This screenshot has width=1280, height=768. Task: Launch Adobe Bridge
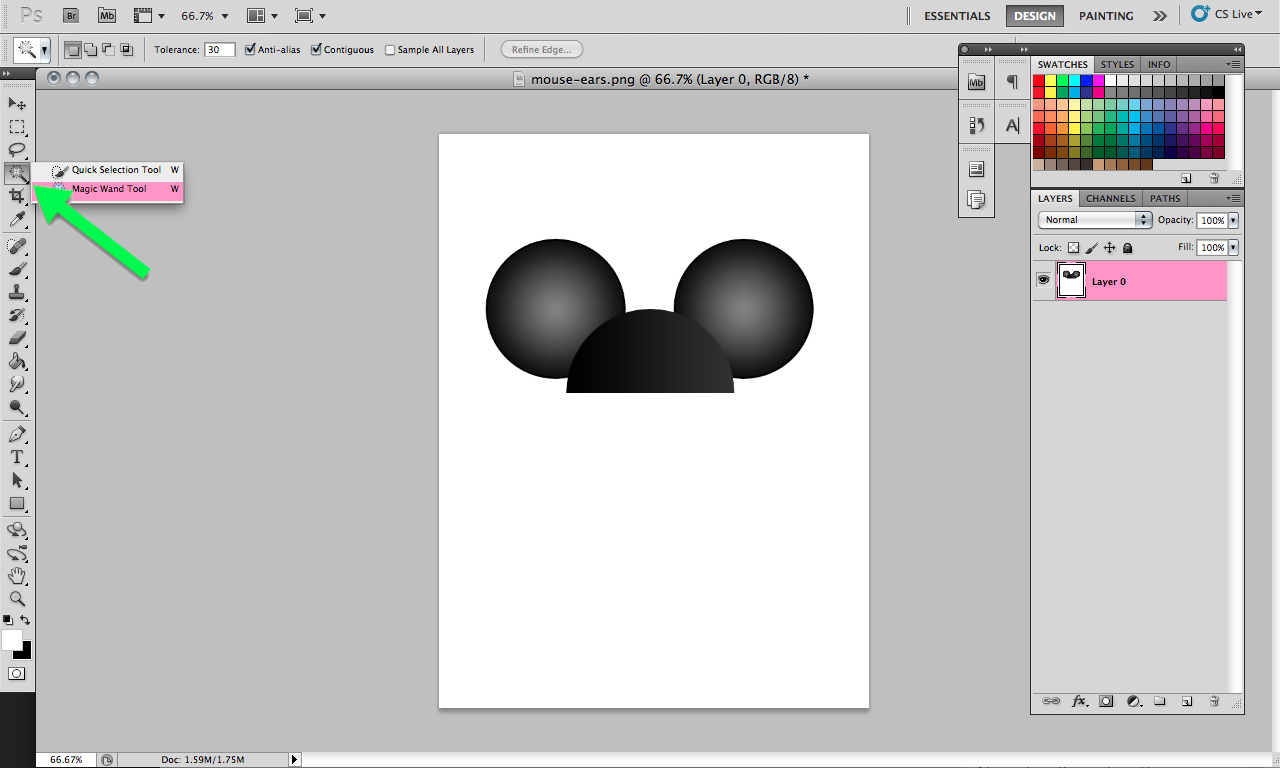point(71,15)
